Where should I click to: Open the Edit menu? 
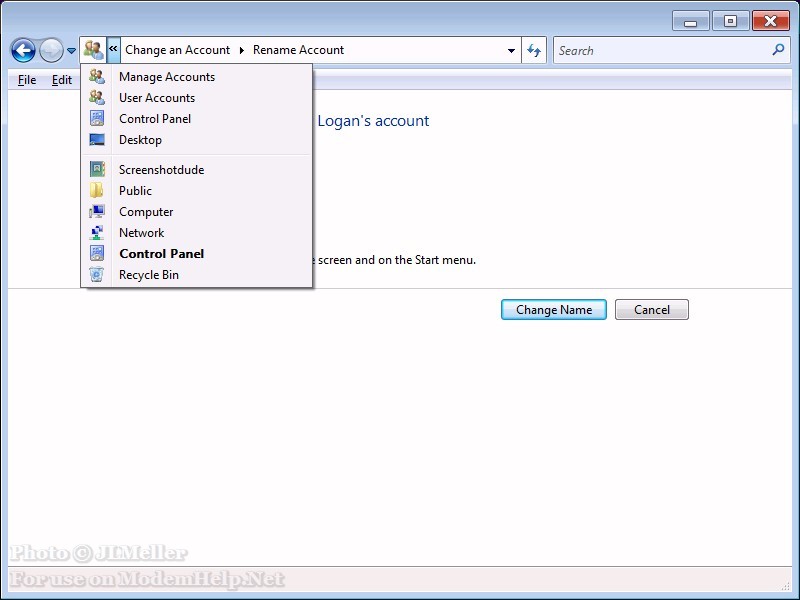[x=62, y=80]
